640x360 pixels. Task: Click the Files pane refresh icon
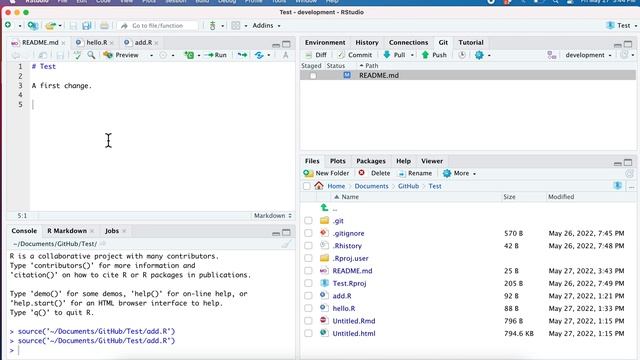pyautogui.click(x=629, y=173)
